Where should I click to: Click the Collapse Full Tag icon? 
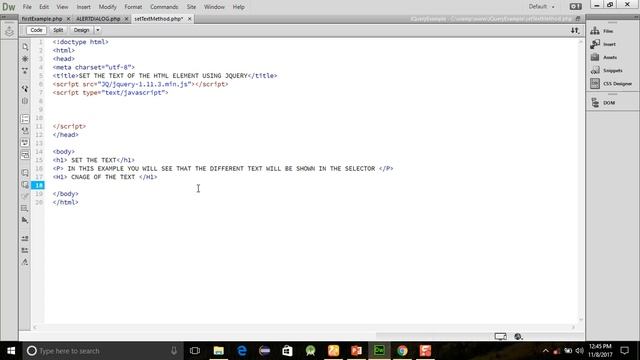click(x=25, y=71)
